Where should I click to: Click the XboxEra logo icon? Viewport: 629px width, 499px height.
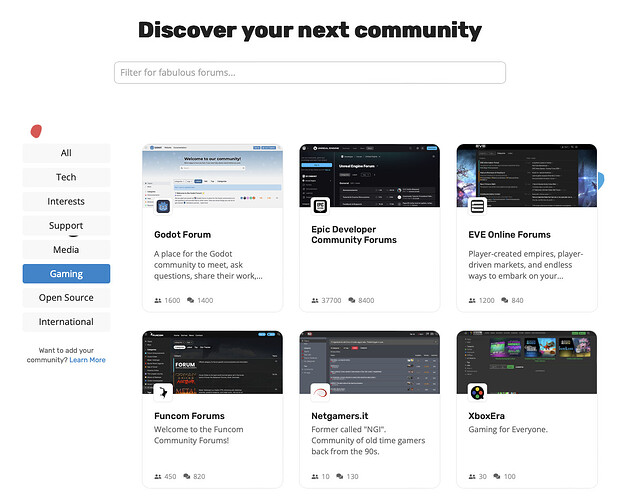point(477,392)
